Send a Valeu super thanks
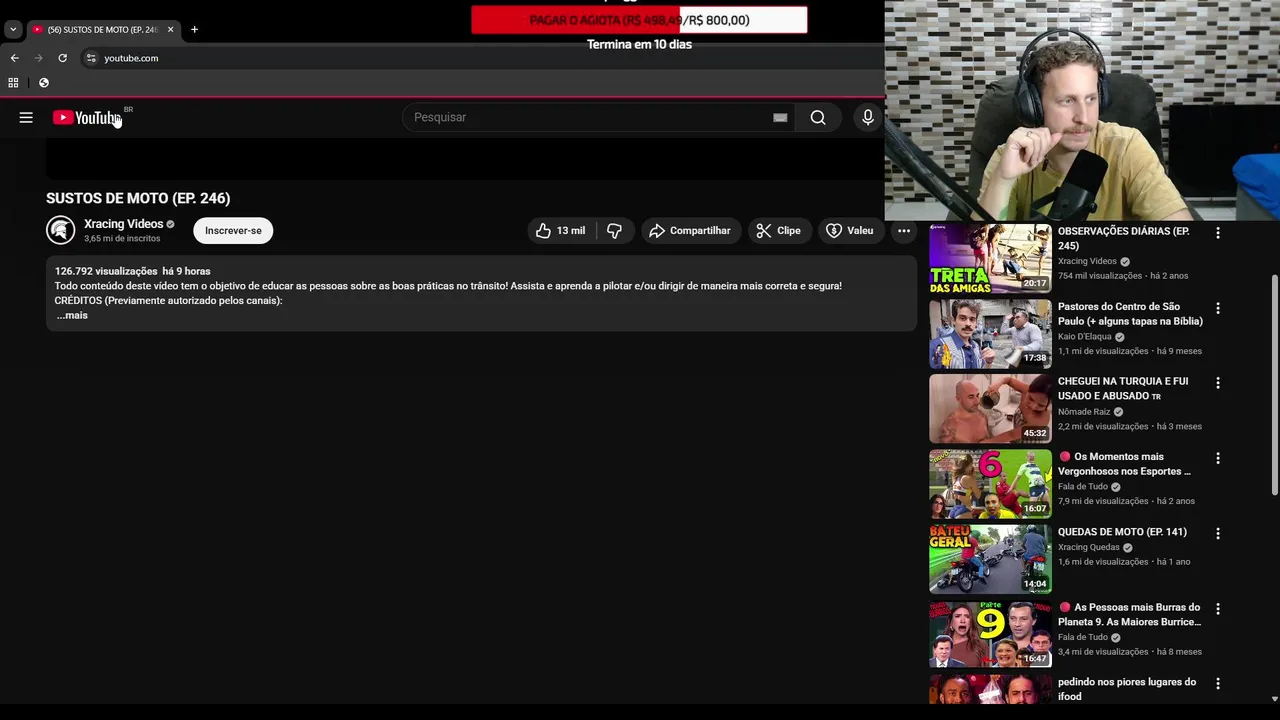 point(850,231)
